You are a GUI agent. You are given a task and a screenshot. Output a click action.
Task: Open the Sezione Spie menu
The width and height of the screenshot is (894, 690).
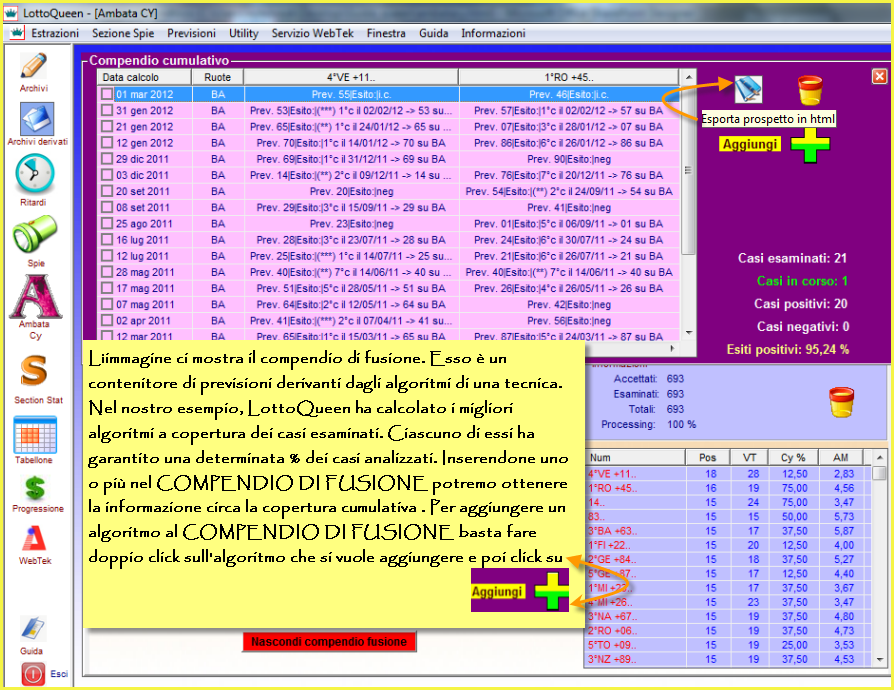tap(123, 33)
